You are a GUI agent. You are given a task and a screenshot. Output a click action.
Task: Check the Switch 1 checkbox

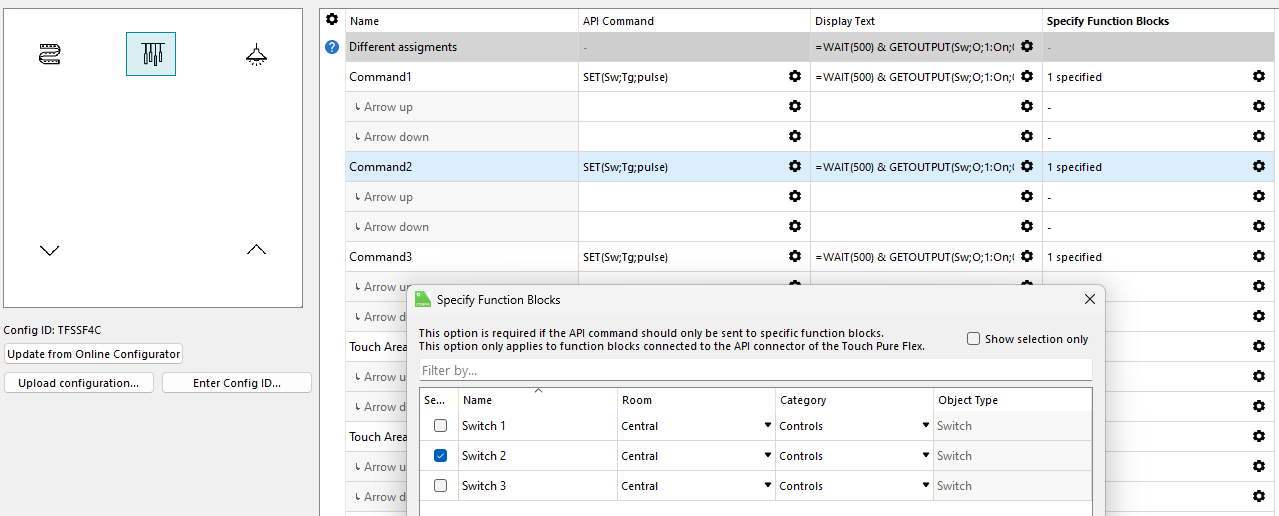[440, 426]
